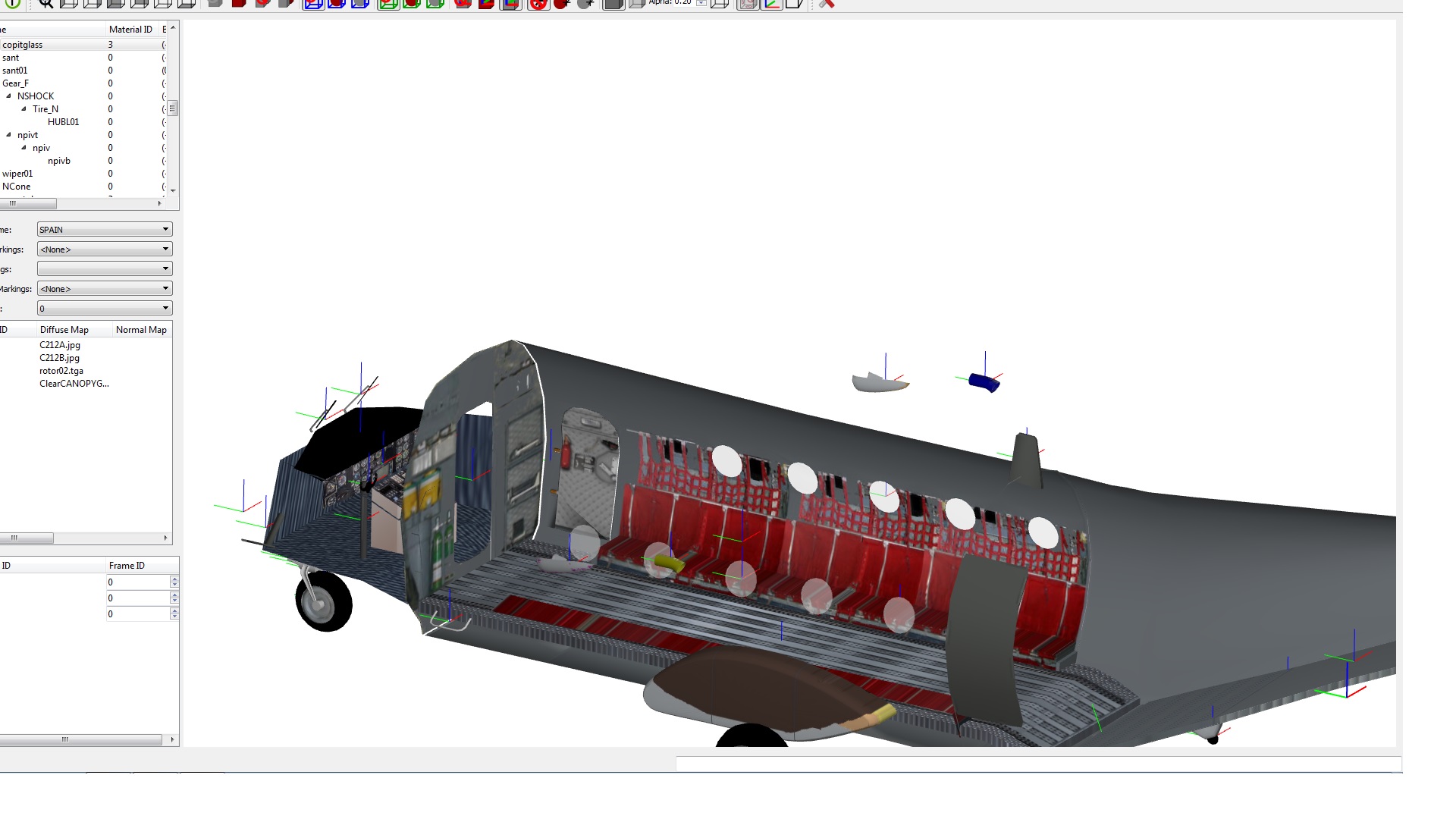Image resolution: width=1456 pixels, height=819 pixels.
Task: Open the empty dropdown below the first <None> dropdown
Action: [x=105, y=268]
